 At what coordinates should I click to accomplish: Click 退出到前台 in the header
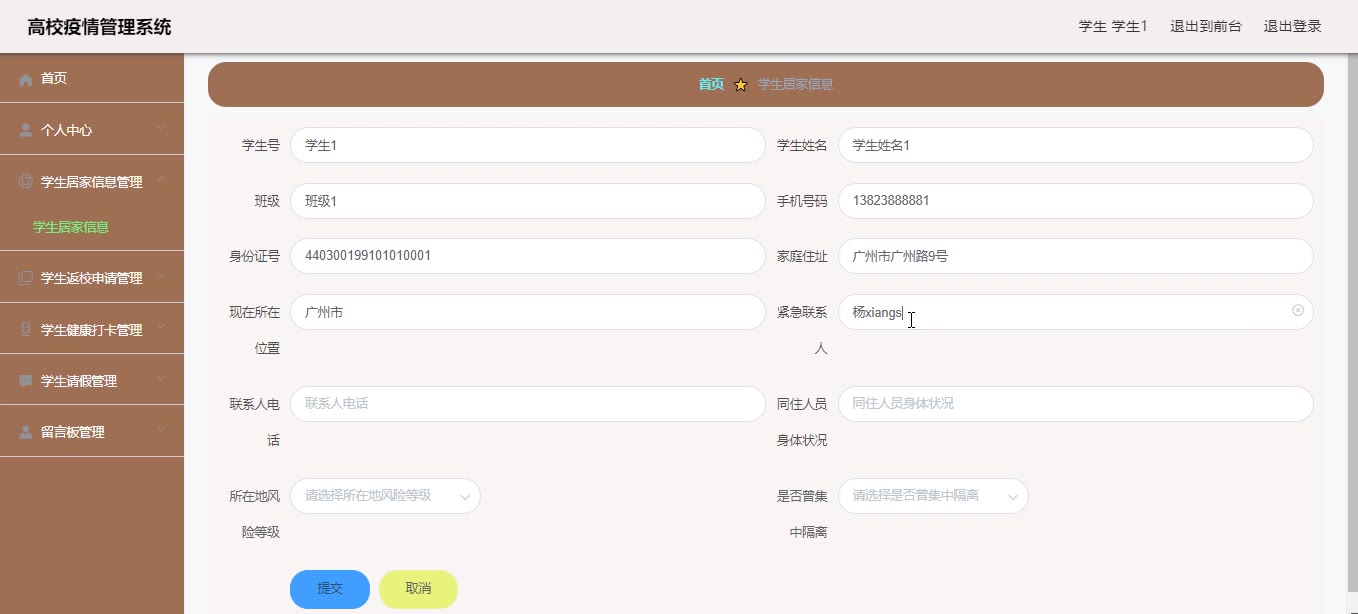point(1206,26)
